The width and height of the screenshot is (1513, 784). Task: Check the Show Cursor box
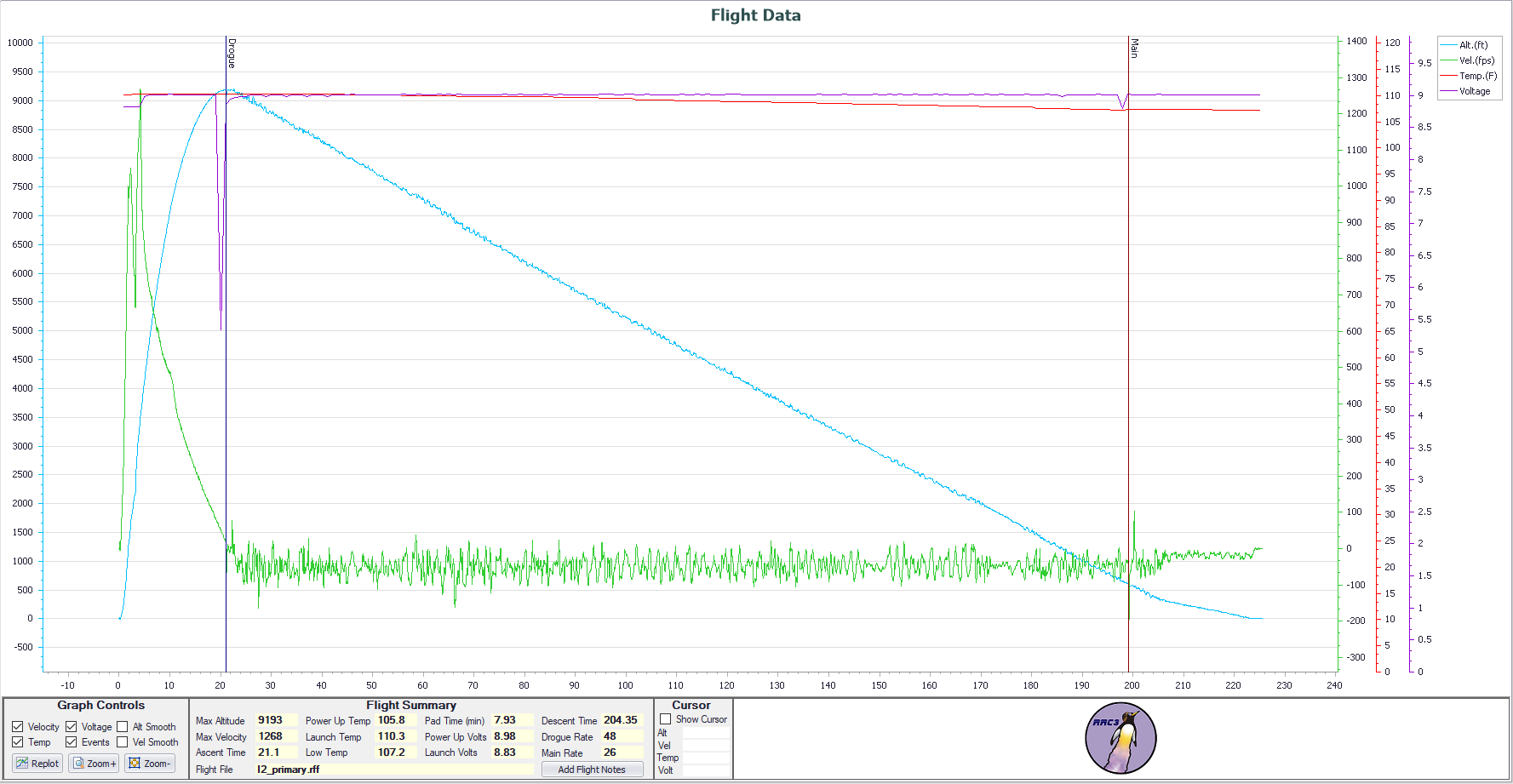tap(666, 719)
